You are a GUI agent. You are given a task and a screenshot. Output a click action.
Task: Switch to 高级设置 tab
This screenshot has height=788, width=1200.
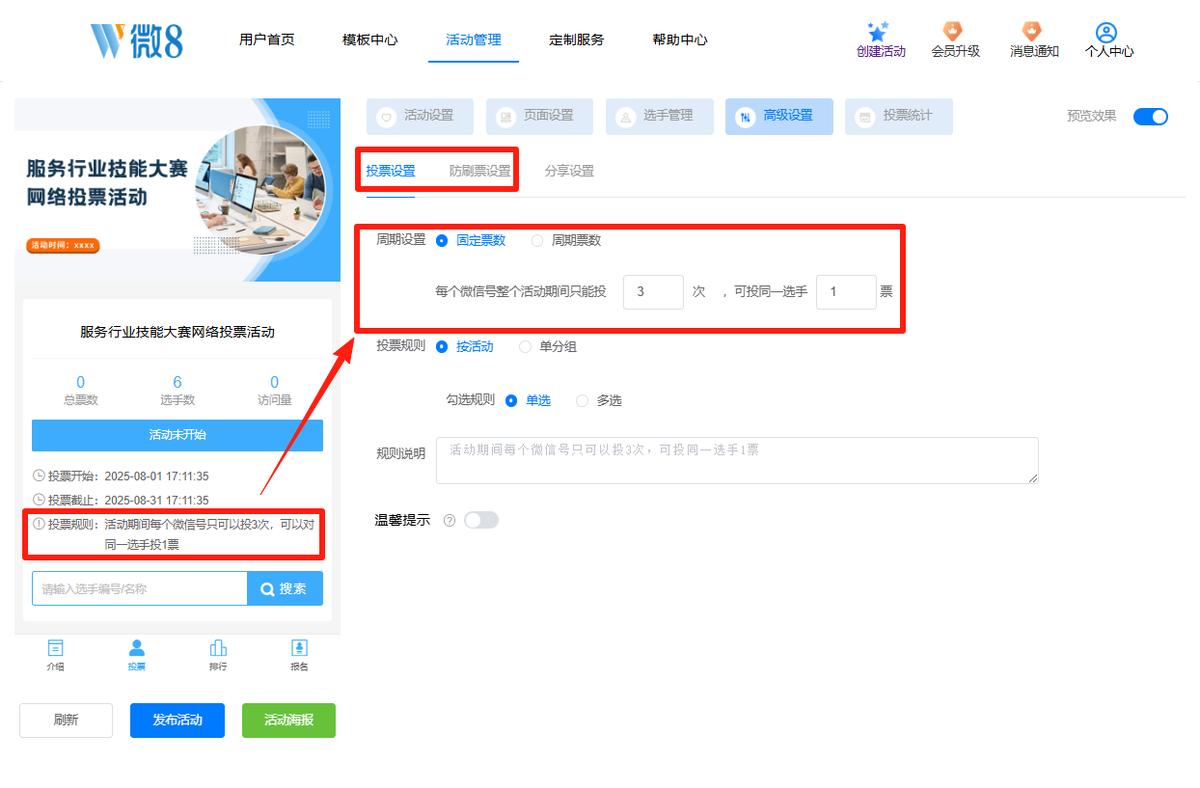coord(779,116)
